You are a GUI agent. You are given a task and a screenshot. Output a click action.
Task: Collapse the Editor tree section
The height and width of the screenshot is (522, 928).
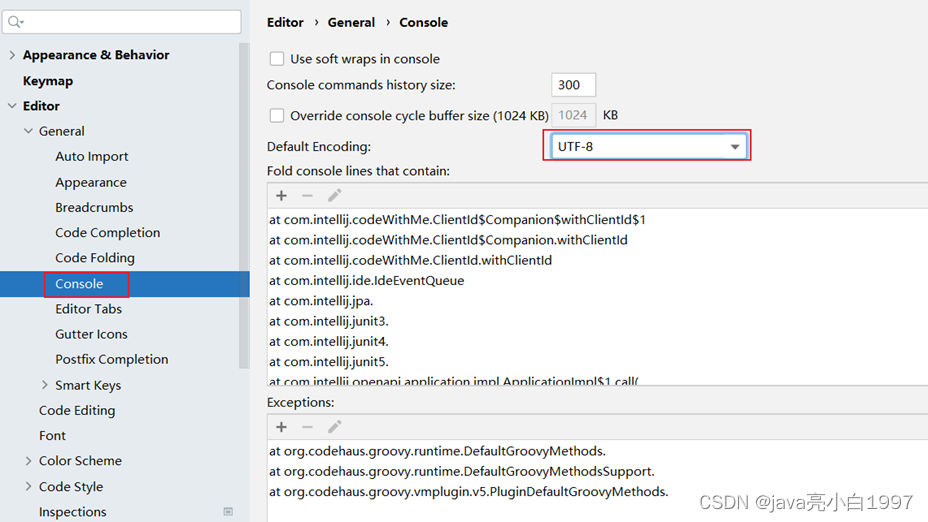point(12,106)
